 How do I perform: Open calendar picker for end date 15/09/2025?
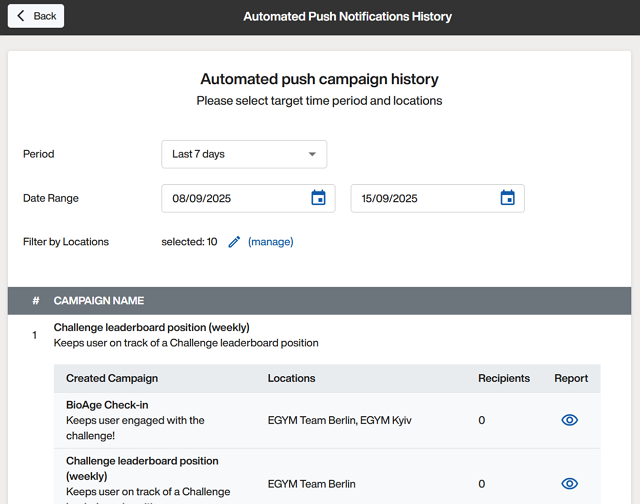[507, 198]
